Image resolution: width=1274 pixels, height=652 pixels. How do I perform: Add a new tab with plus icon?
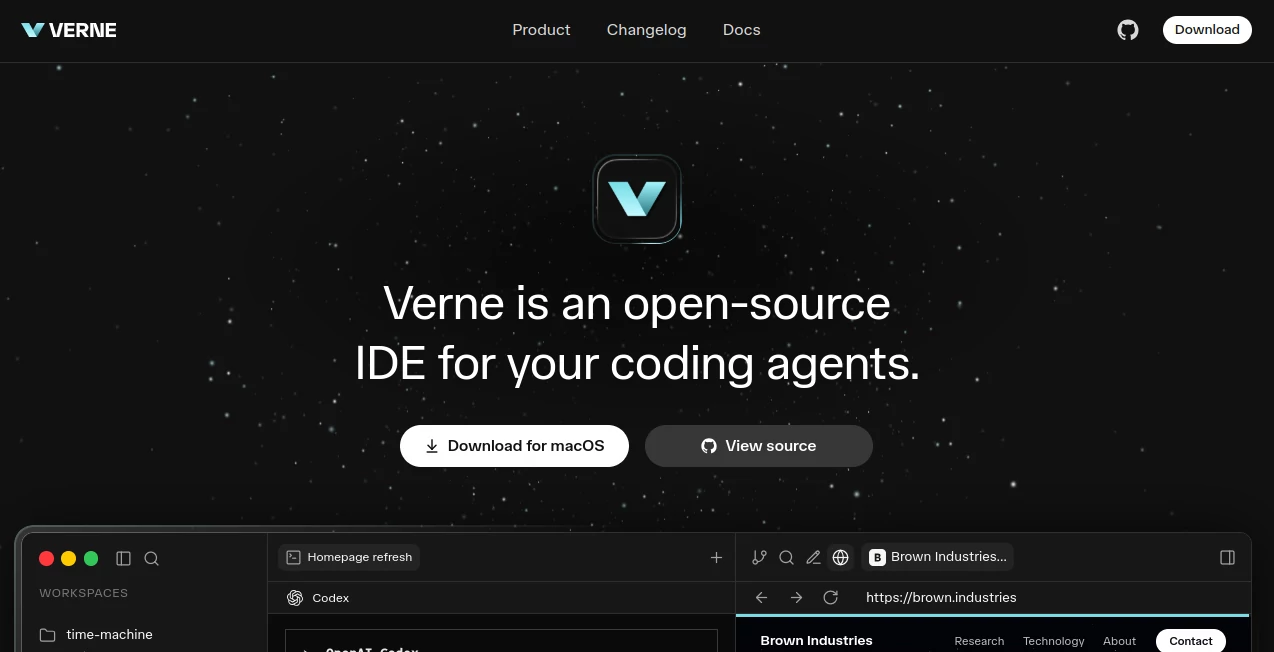pyautogui.click(x=716, y=558)
